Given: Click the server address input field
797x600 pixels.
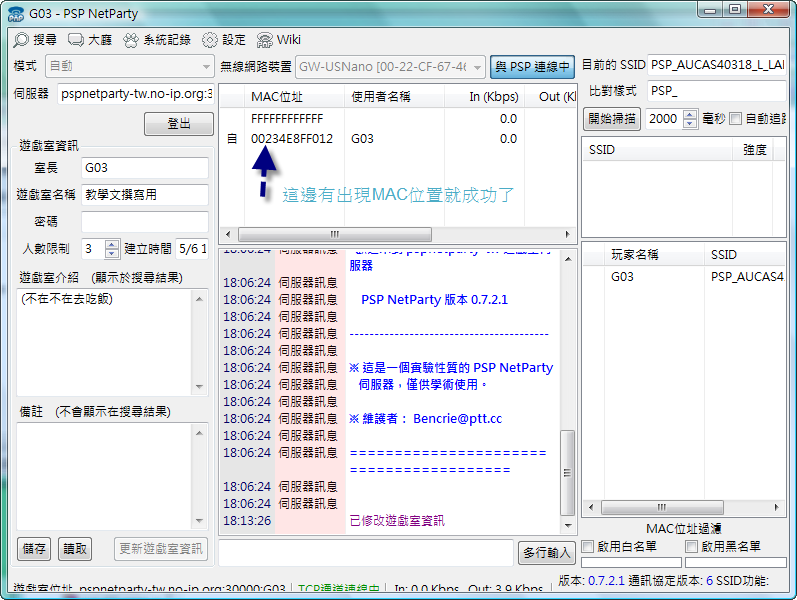Looking at the screenshot, I should pyautogui.click(x=135, y=94).
